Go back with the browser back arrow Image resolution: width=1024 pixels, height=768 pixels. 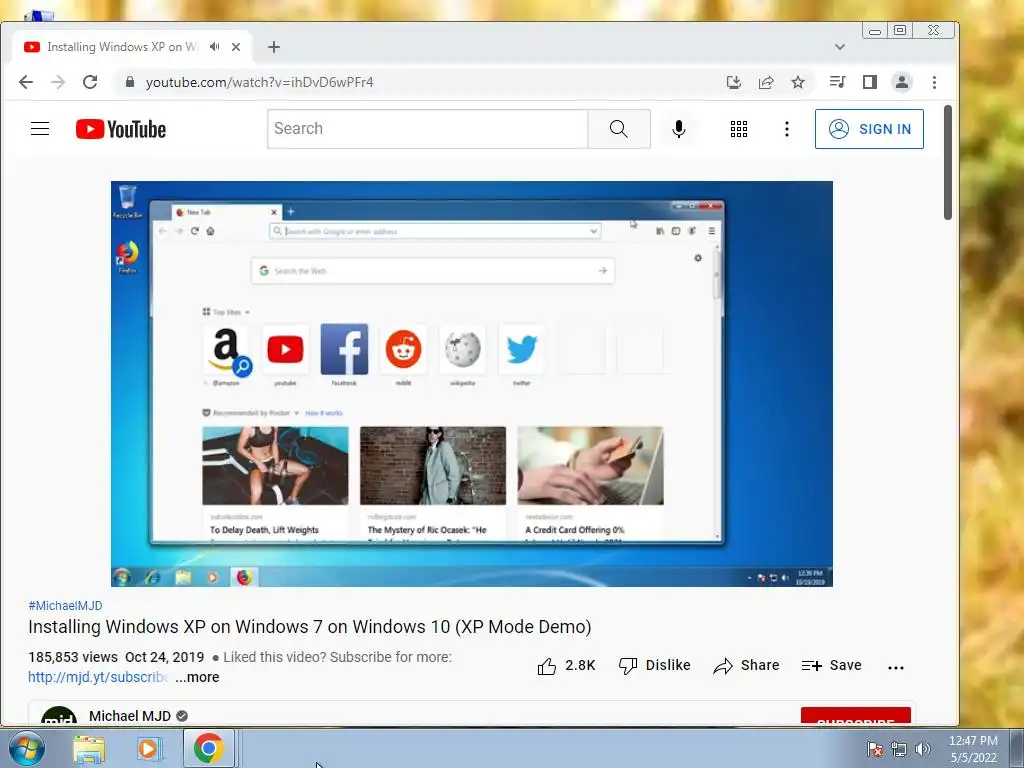[25, 82]
